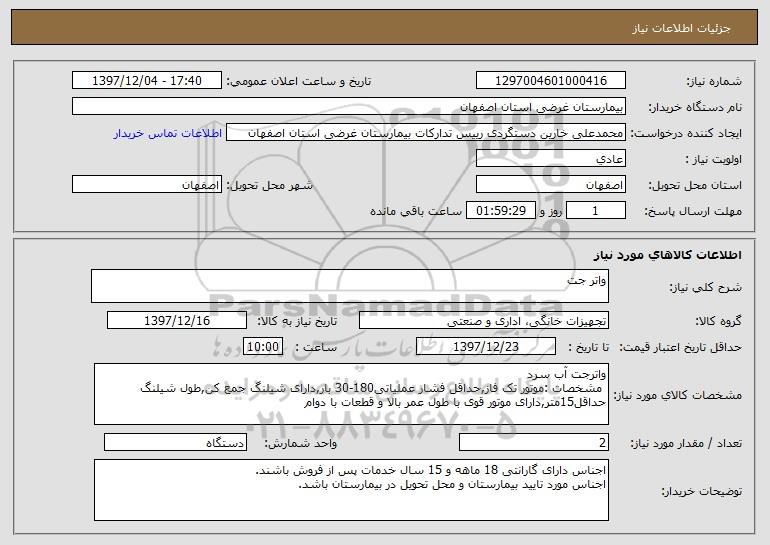Click the label ایجاد کننده درخواست
Screen dimensions: 770x545
(686, 133)
